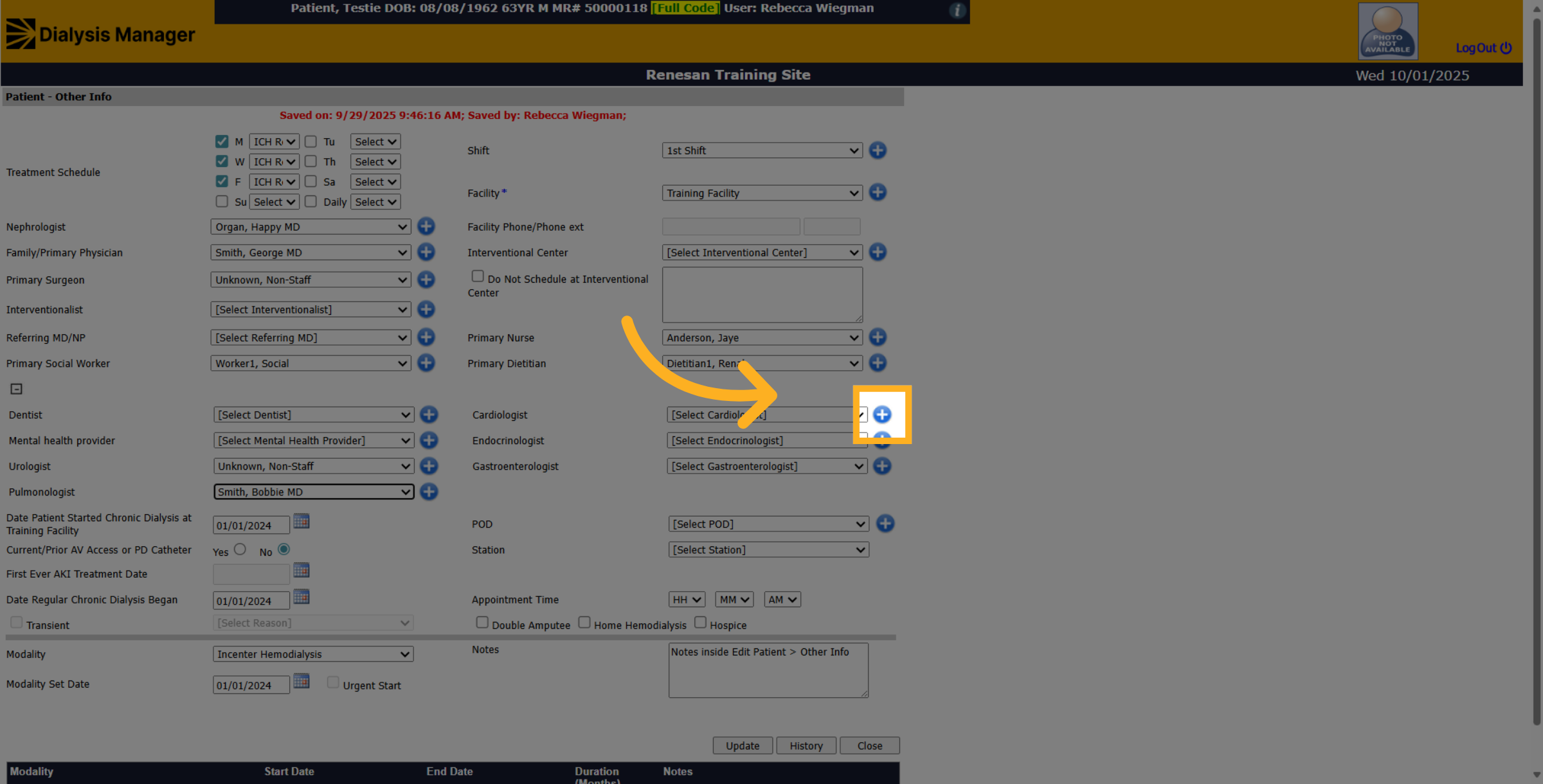Check the Home Hemodialysis checkbox

pyautogui.click(x=584, y=622)
